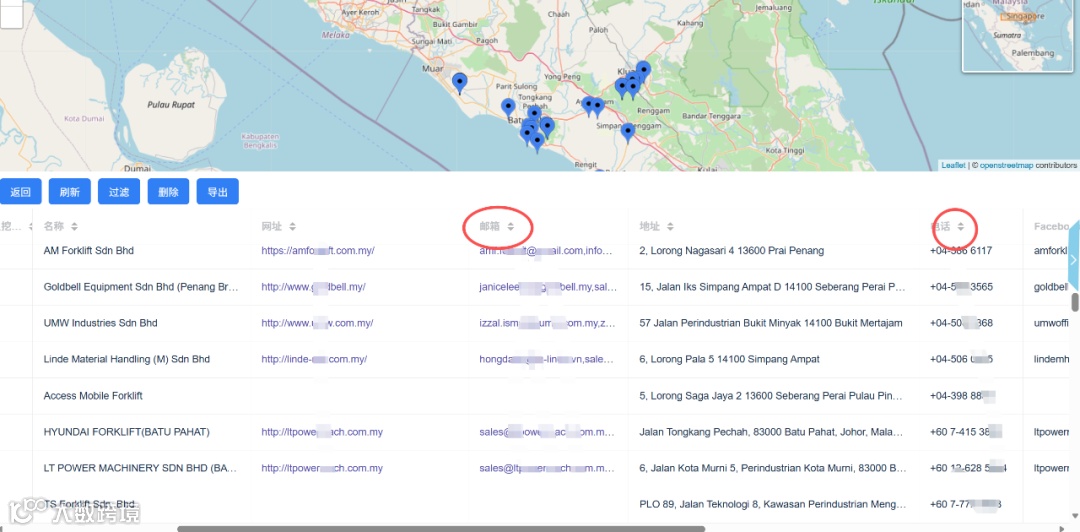
Task: Click address 57 Jalan Perindustrian Bukit Minyak
Action: point(771,323)
